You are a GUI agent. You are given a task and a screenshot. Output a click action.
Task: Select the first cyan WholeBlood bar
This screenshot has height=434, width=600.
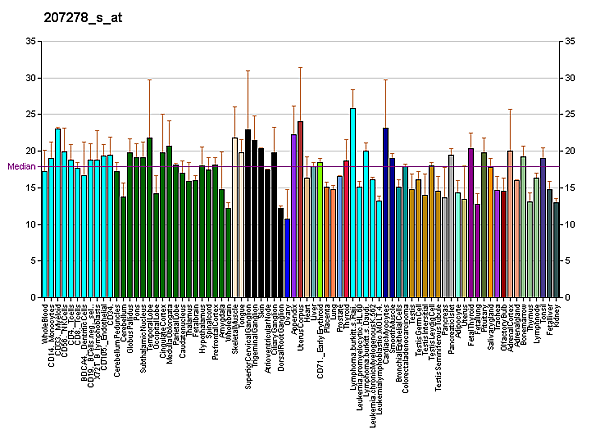coord(45,234)
